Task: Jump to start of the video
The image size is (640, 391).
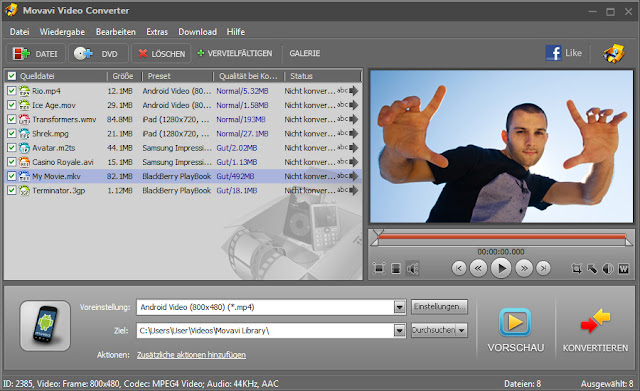Action: (x=459, y=269)
